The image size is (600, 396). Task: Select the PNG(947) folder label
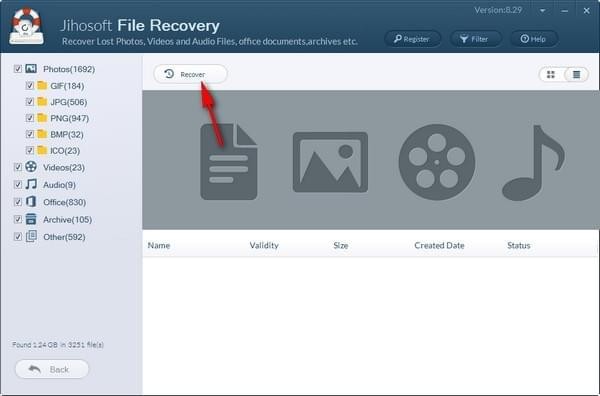70,118
